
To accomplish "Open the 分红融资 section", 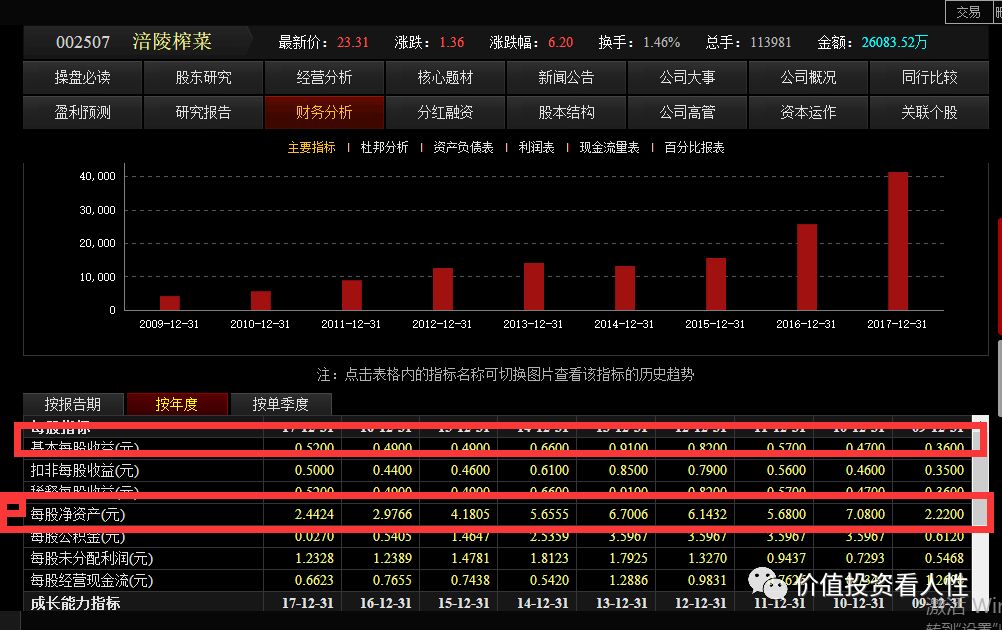I will 445,112.
